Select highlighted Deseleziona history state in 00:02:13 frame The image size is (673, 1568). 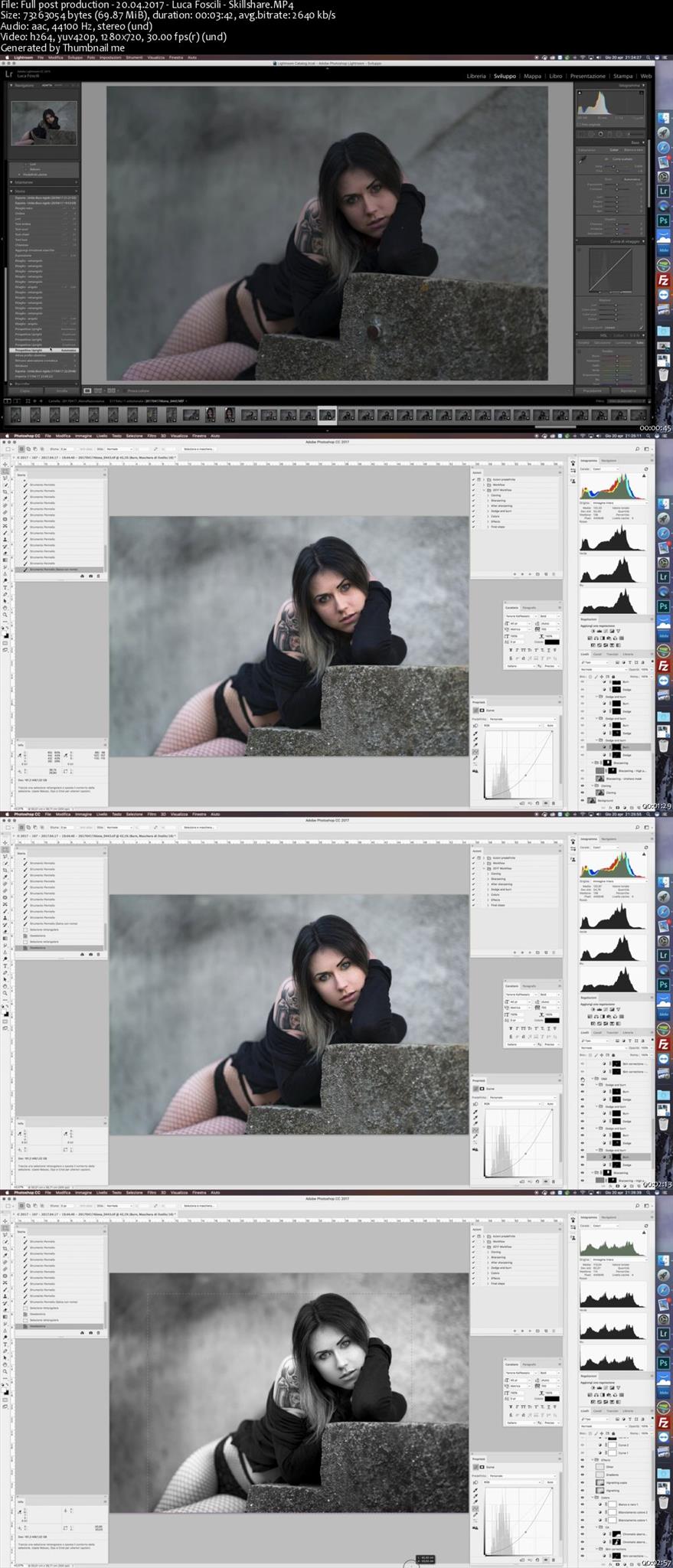tap(59, 948)
